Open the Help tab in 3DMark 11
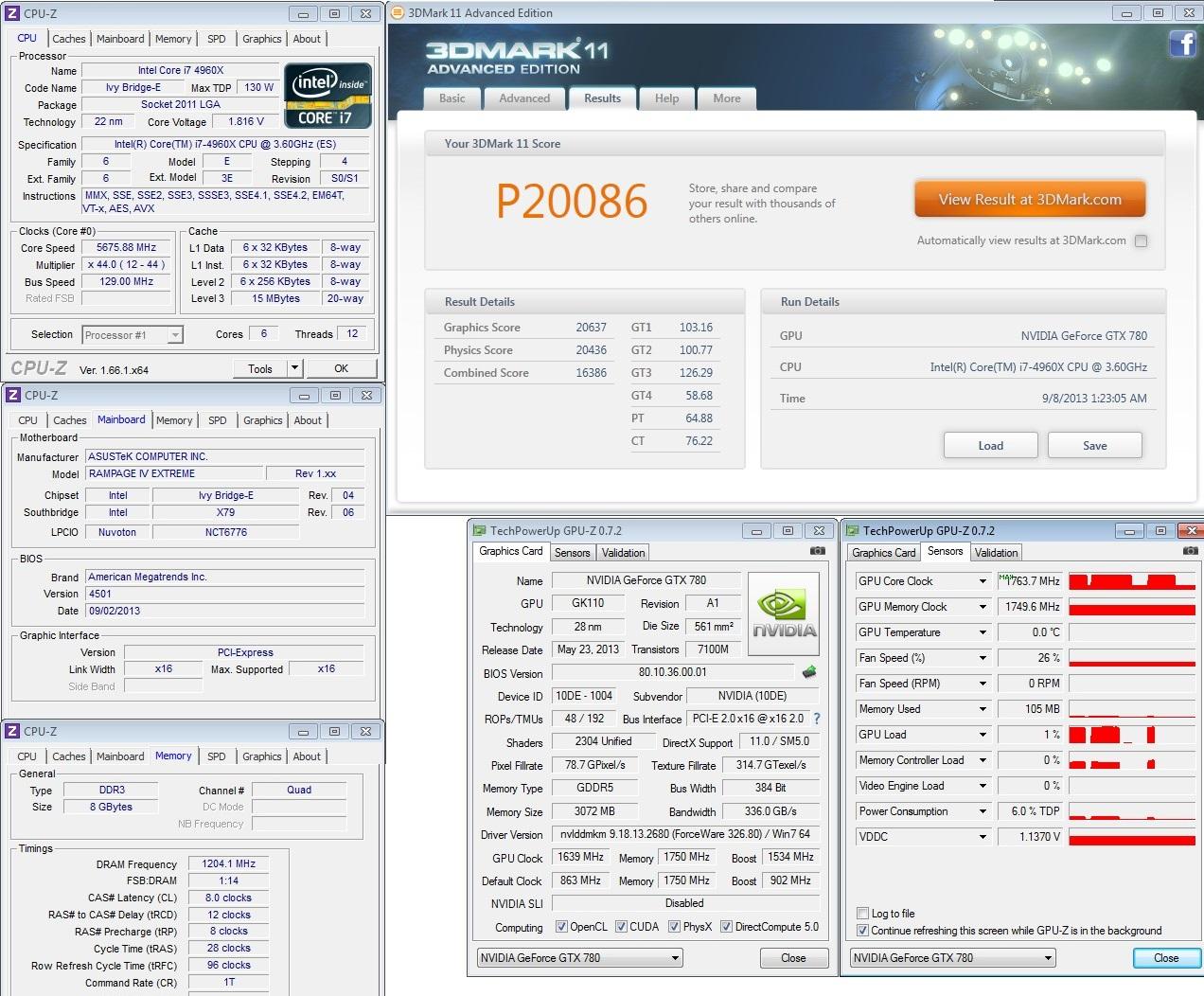The width and height of the screenshot is (1204, 996). 666,98
